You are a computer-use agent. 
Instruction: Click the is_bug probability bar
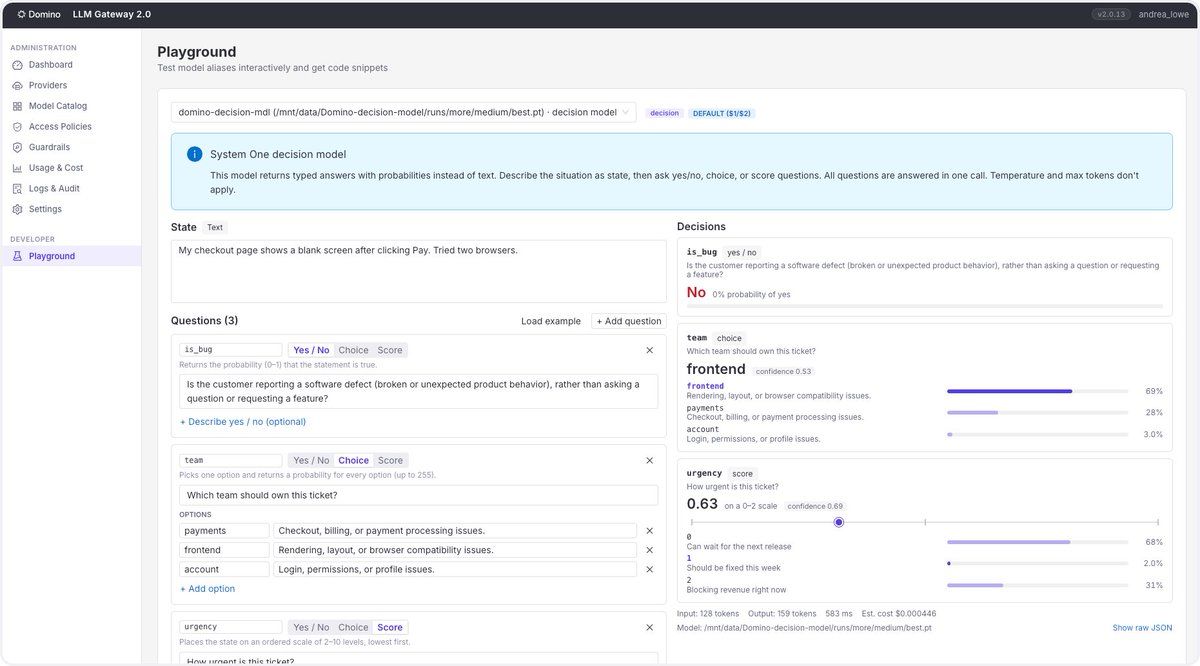(925, 305)
